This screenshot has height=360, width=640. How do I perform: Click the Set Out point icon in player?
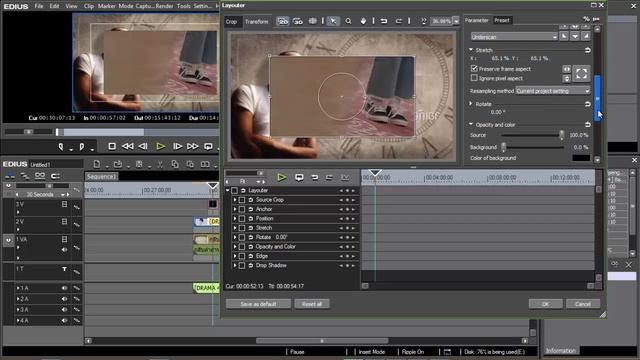coord(81,147)
